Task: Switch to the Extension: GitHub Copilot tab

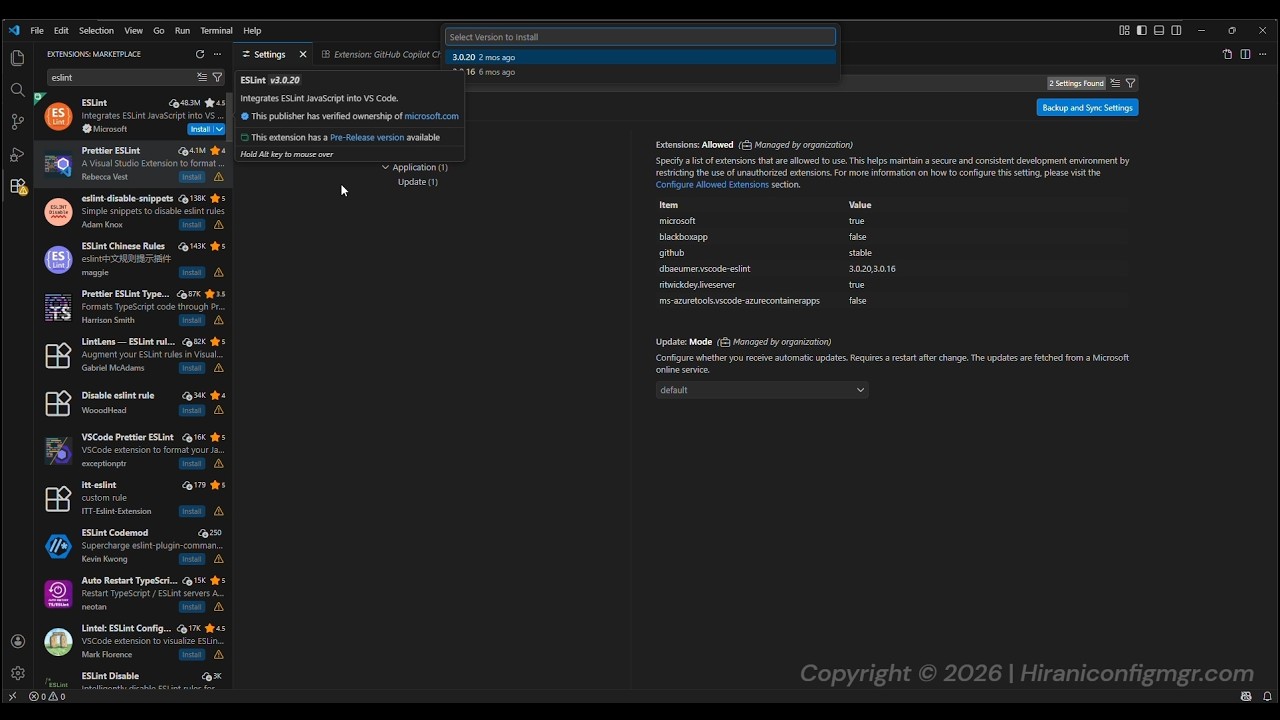Action: pyautogui.click(x=381, y=54)
